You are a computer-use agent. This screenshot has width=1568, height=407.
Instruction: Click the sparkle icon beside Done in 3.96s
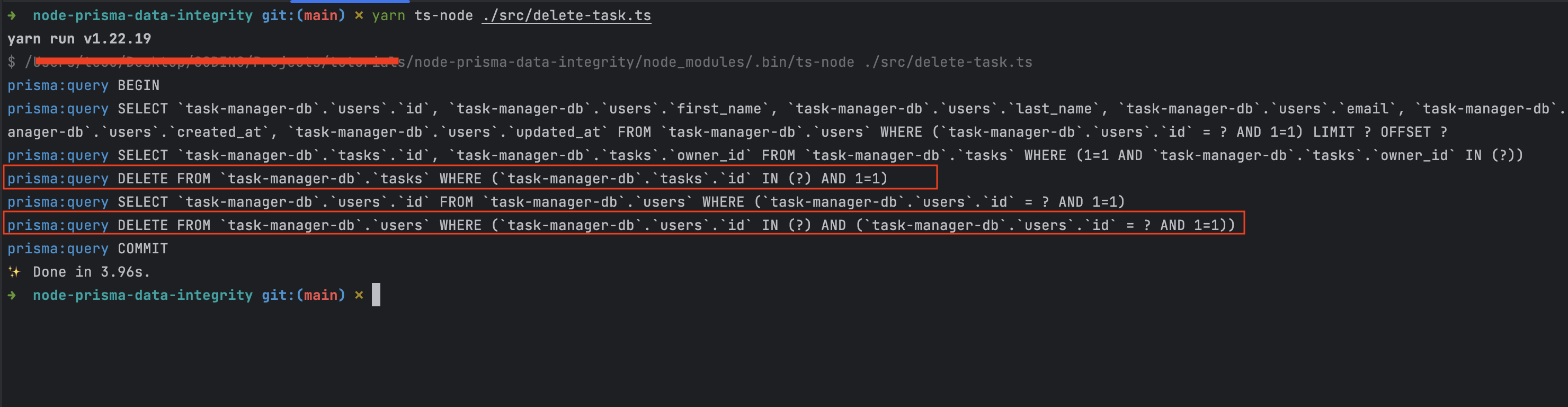(14, 272)
